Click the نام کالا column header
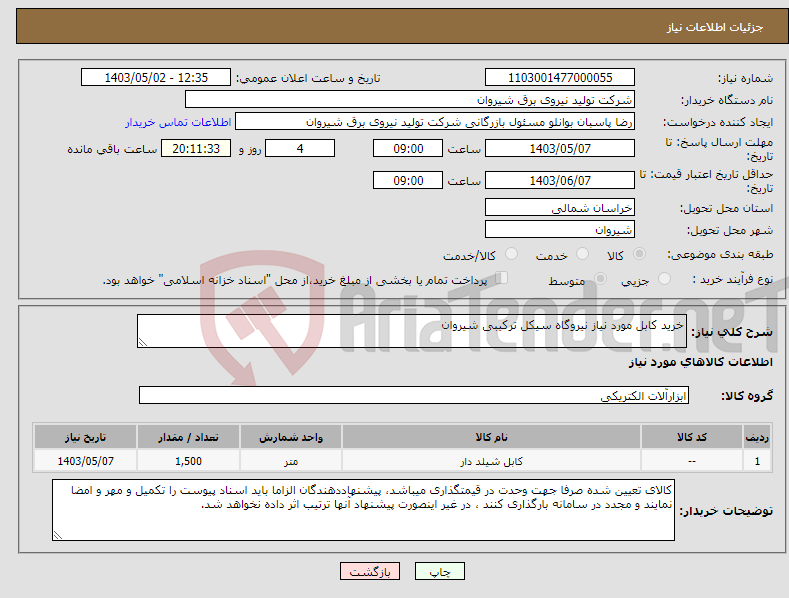Viewport: 789px width, 598px height. click(x=491, y=437)
